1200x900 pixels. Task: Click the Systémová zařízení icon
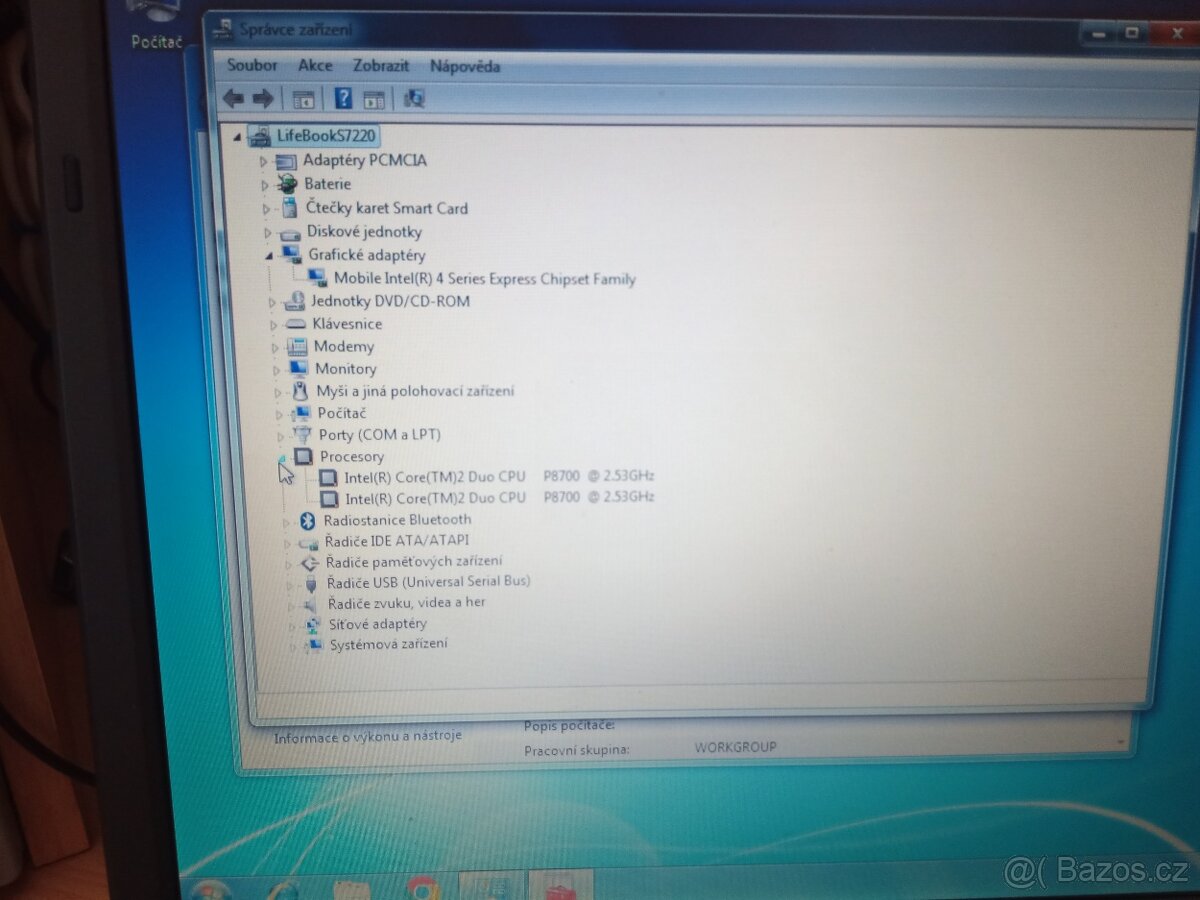click(x=314, y=645)
